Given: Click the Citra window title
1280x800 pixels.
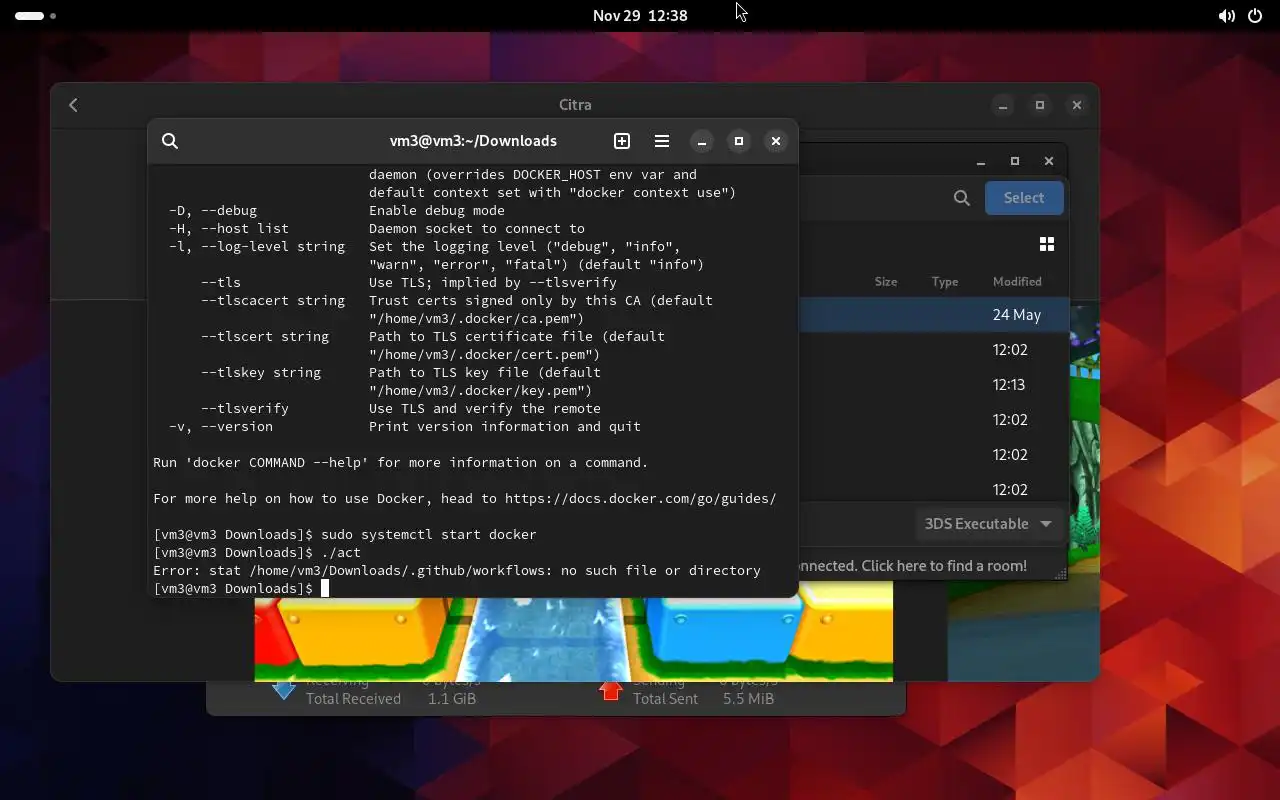Looking at the screenshot, I should click(575, 105).
